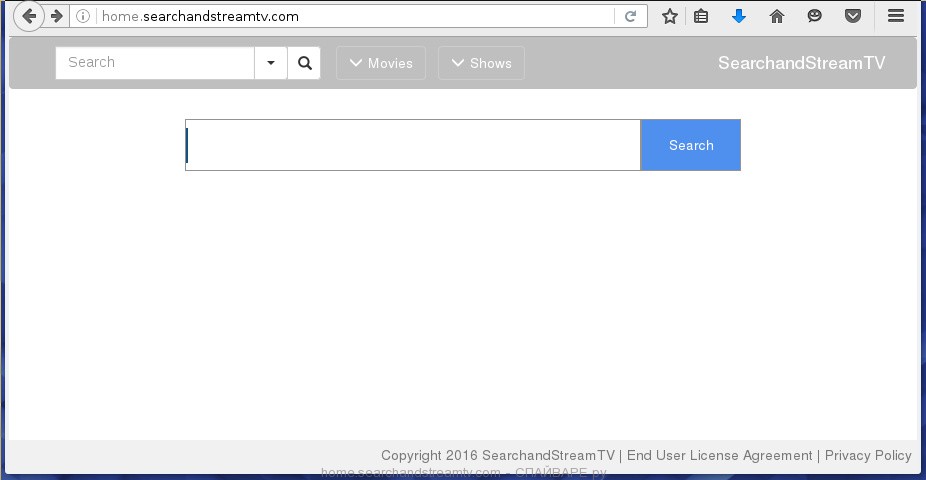Screen dimensions: 926x480
Task: Click the Copyright 2016 SearchandStreamTV text
Action: [498, 455]
